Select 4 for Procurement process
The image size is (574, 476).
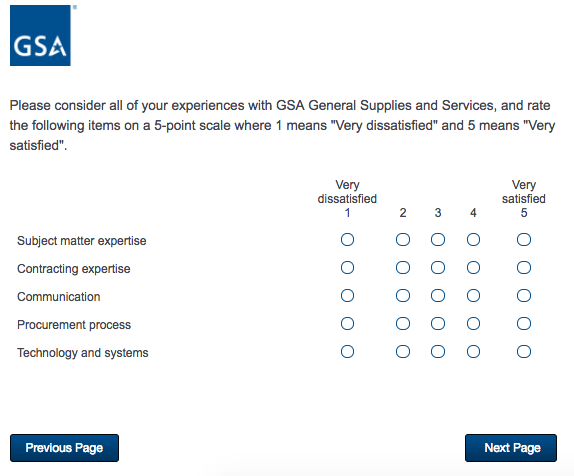pyautogui.click(x=473, y=324)
